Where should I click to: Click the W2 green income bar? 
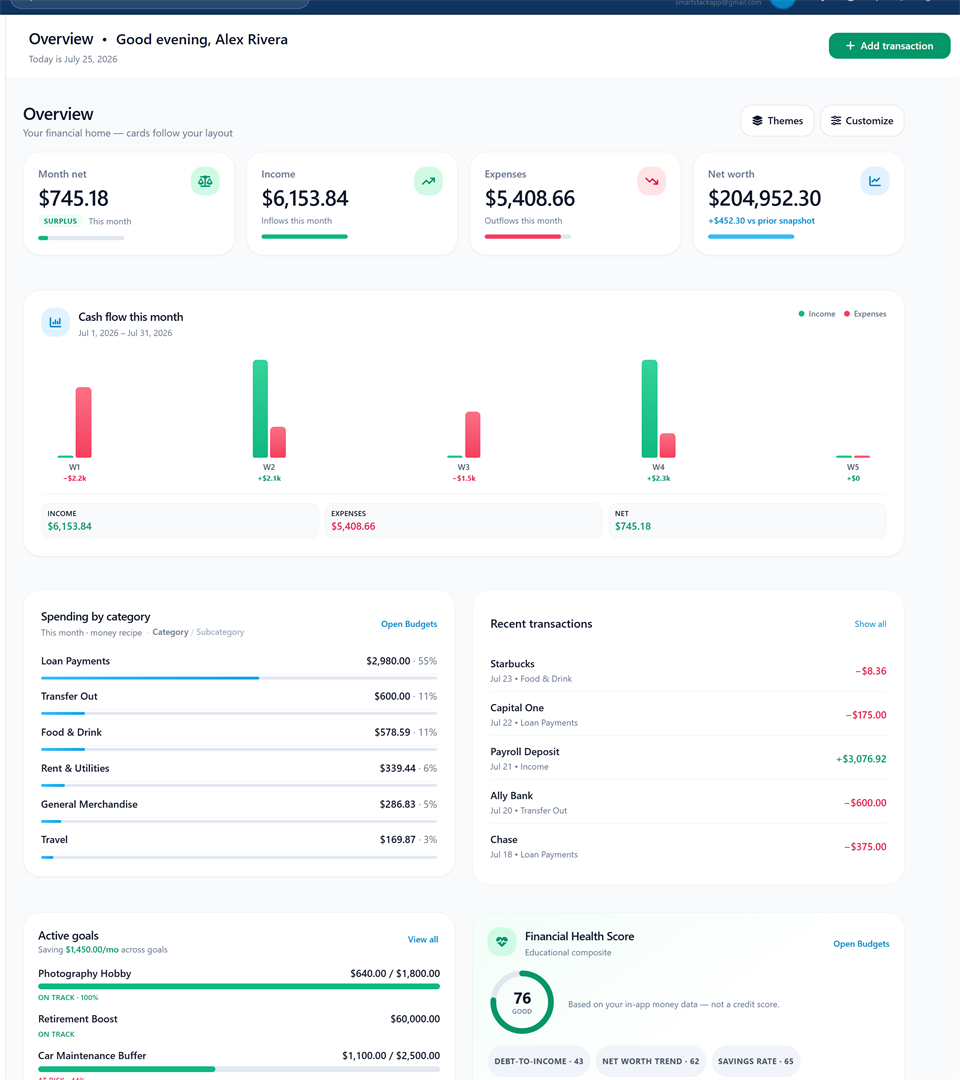point(260,408)
